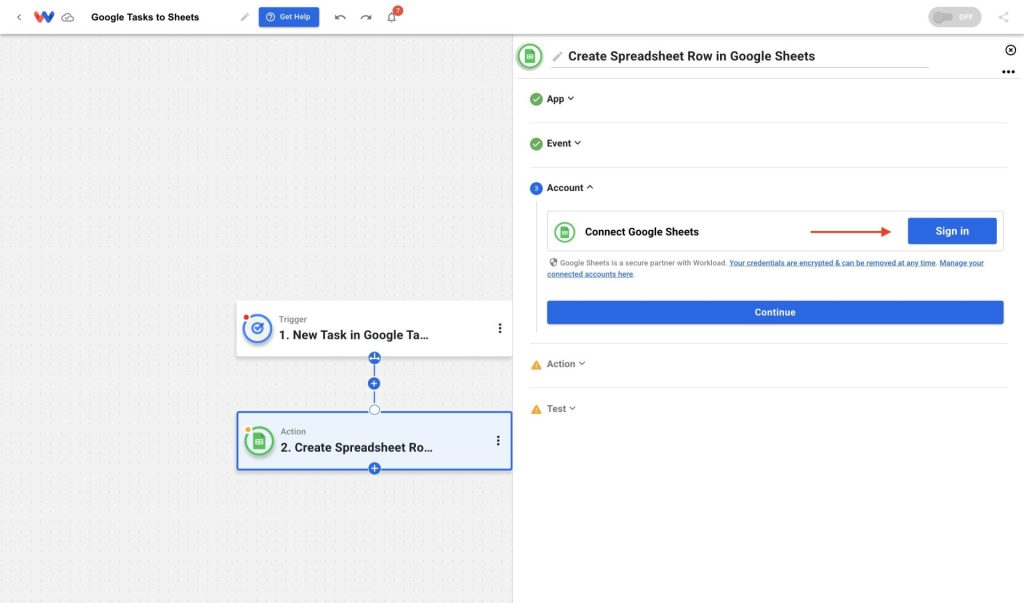
Task: Select the Create Spreadsheet Row action step
Action: tap(374, 440)
